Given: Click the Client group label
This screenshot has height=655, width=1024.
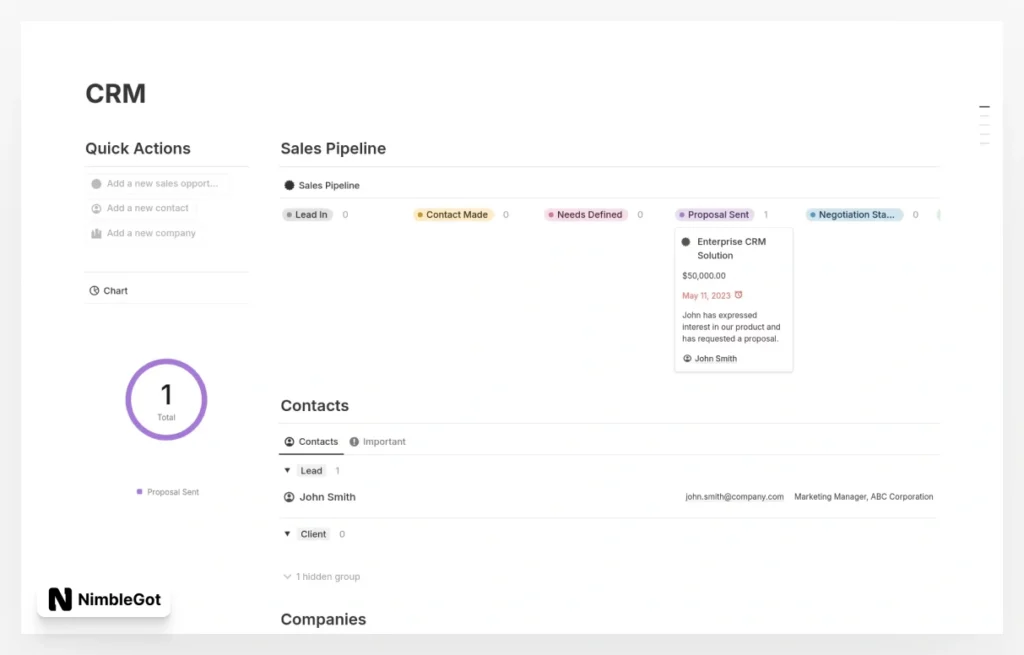Looking at the screenshot, I should click(x=313, y=534).
